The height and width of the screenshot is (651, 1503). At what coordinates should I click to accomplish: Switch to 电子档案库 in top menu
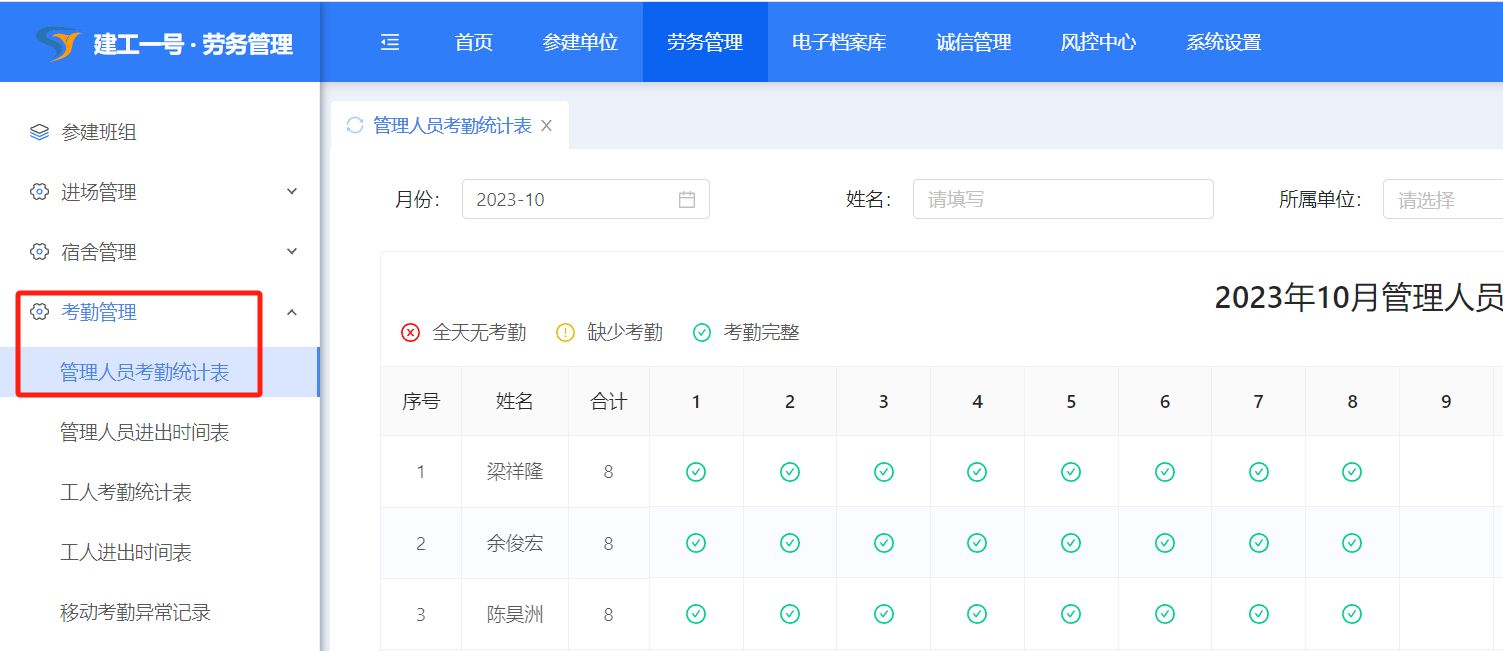click(x=839, y=42)
